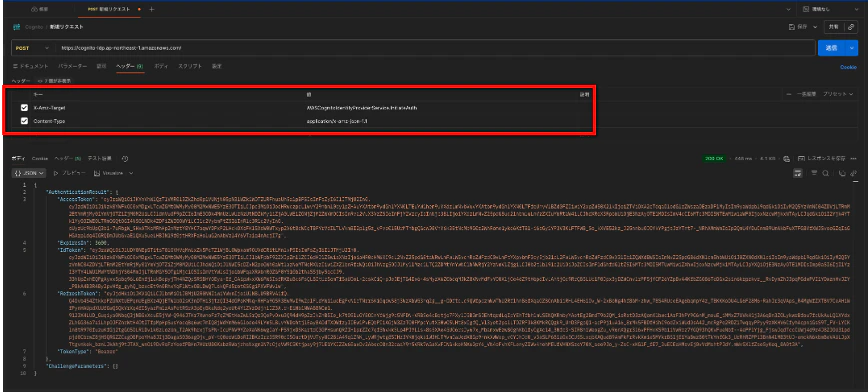Click the link icon in response toolbar

tap(854, 173)
